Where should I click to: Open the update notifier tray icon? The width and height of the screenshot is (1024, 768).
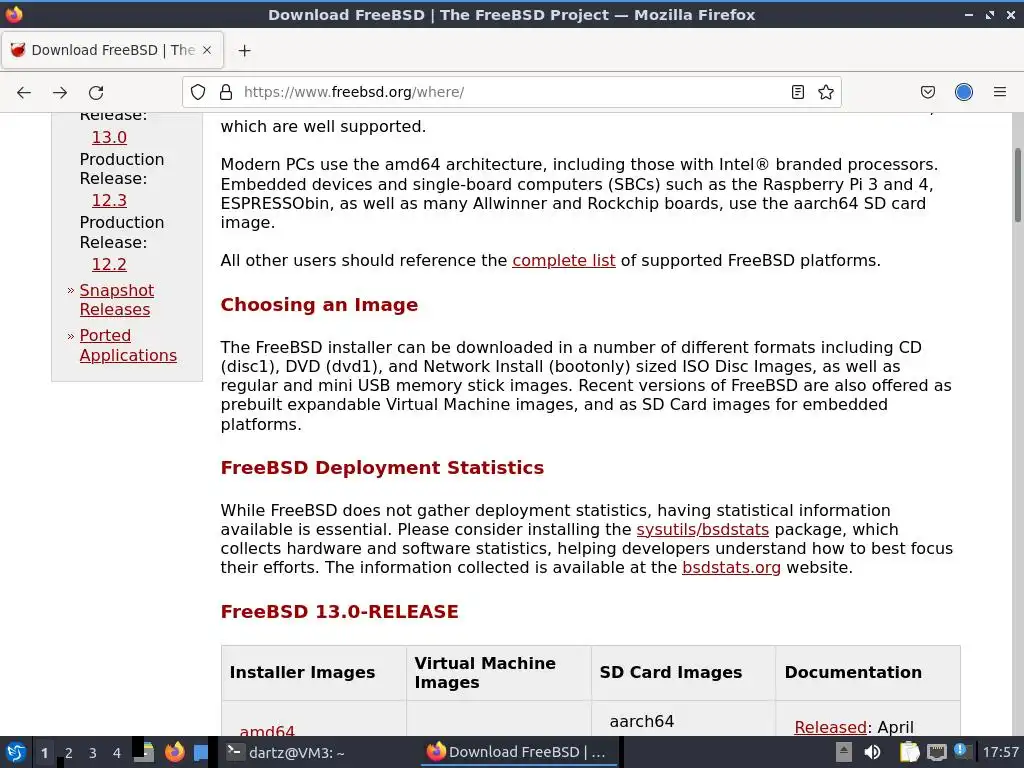(961, 751)
